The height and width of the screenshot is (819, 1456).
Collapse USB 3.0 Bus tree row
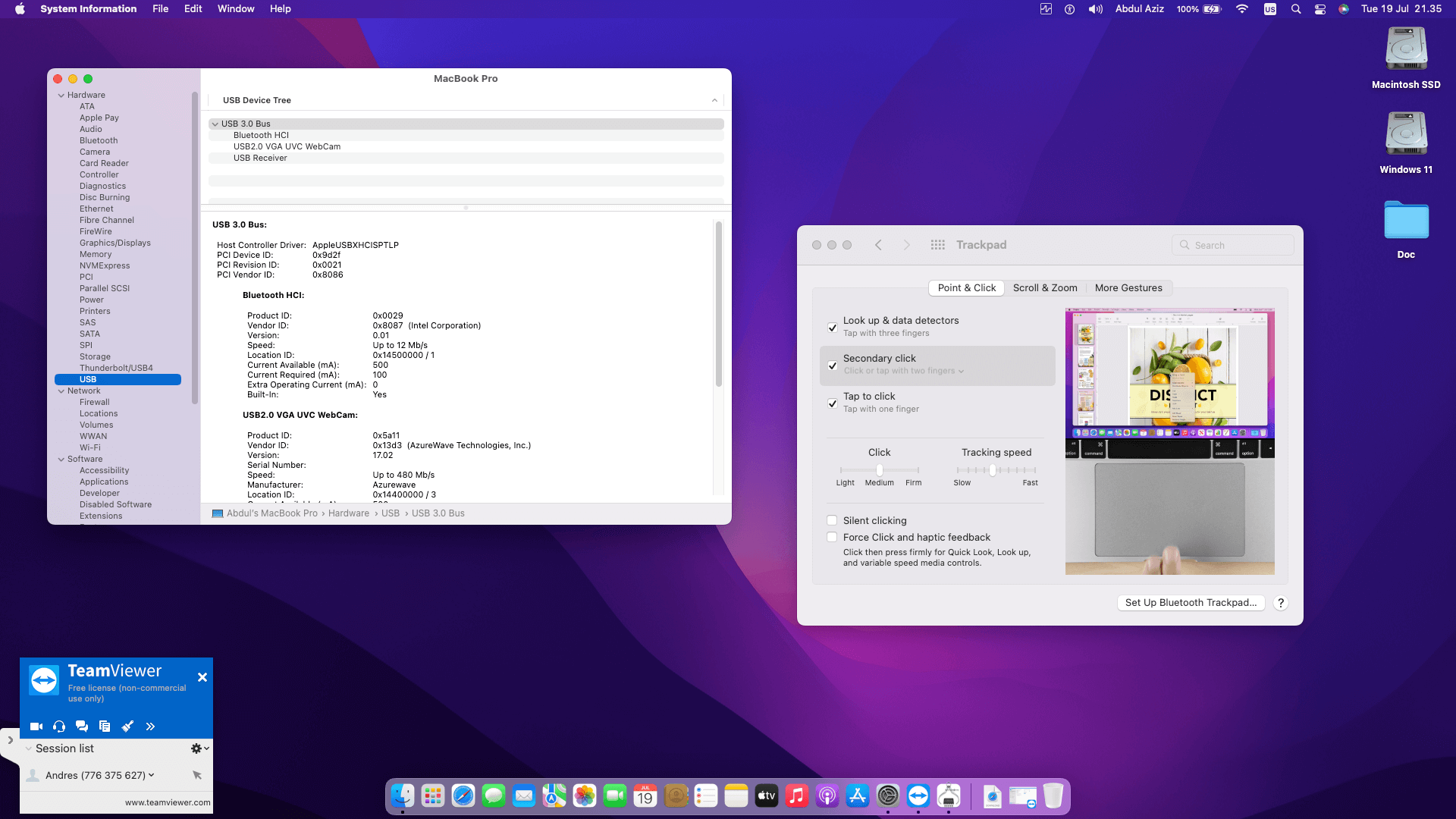coord(215,124)
